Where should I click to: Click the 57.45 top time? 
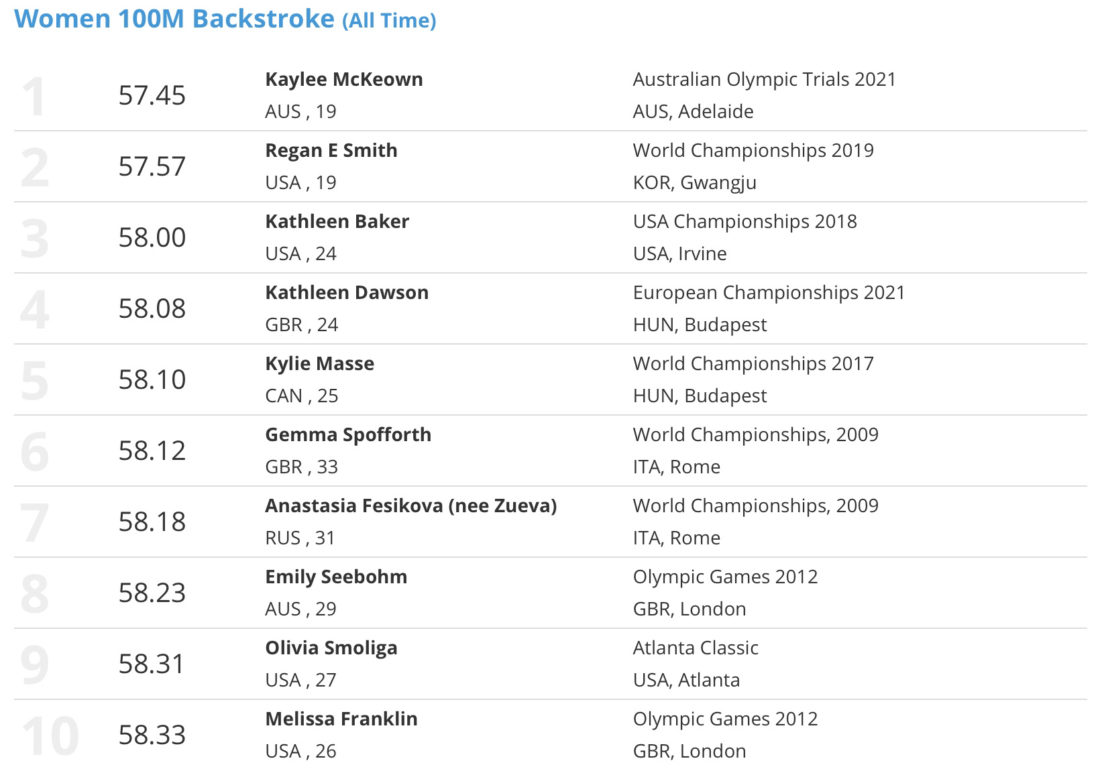point(152,95)
